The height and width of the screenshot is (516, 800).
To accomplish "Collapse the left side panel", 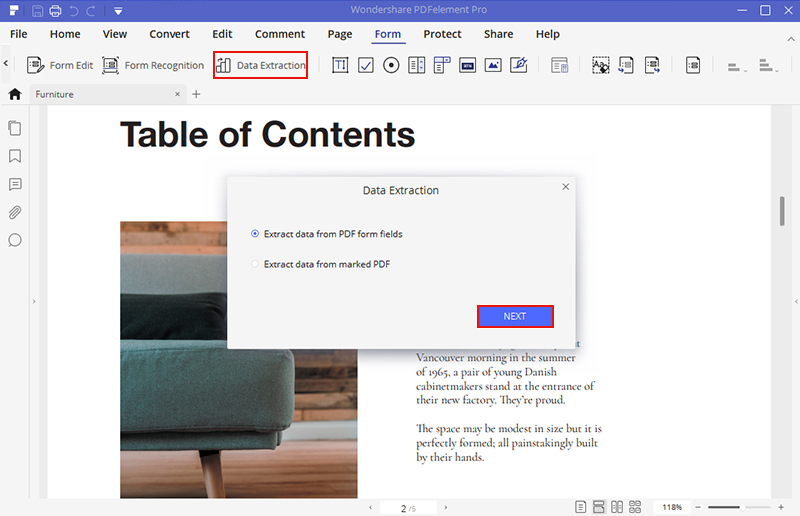I will pyautogui.click(x=35, y=301).
